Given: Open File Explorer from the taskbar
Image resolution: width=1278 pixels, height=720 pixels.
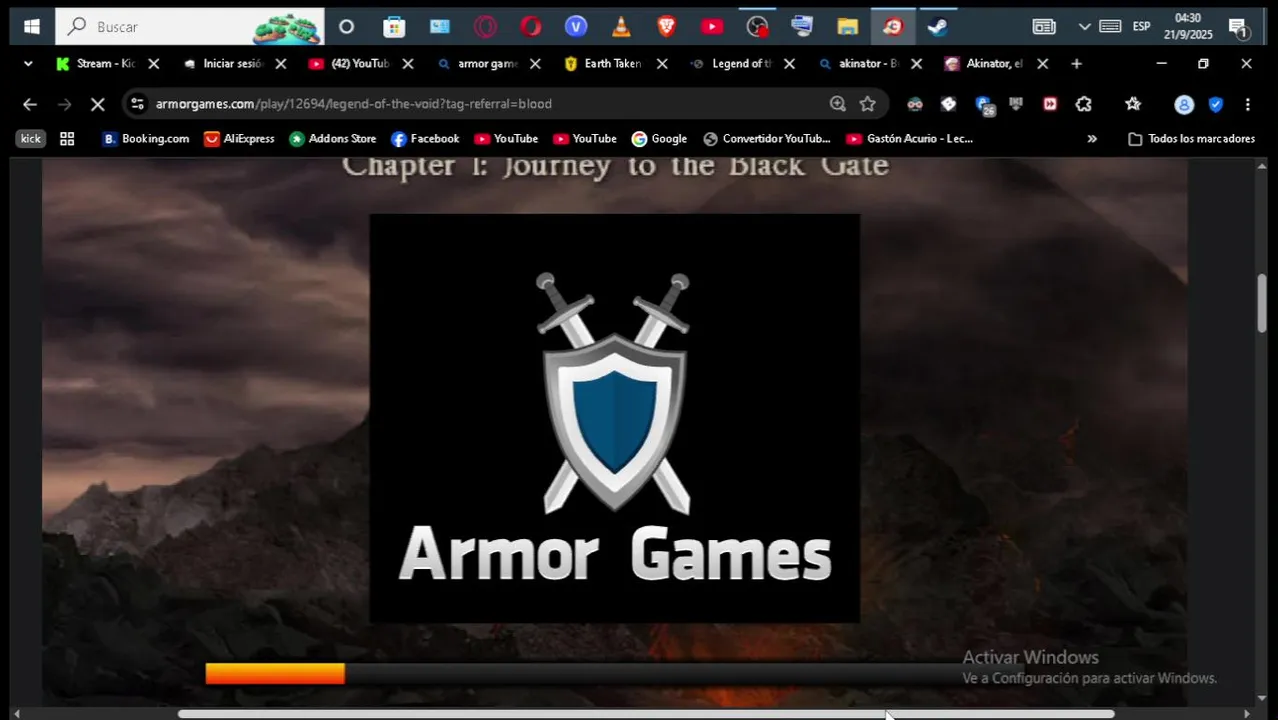Looking at the screenshot, I should click(847, 27).
